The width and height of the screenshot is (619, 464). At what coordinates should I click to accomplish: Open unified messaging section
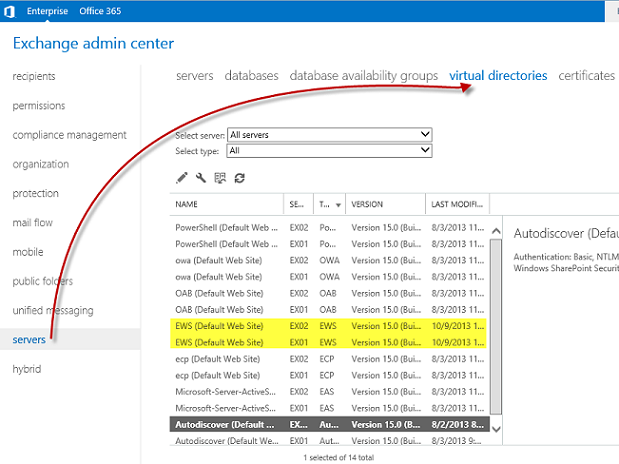(53, 310)
